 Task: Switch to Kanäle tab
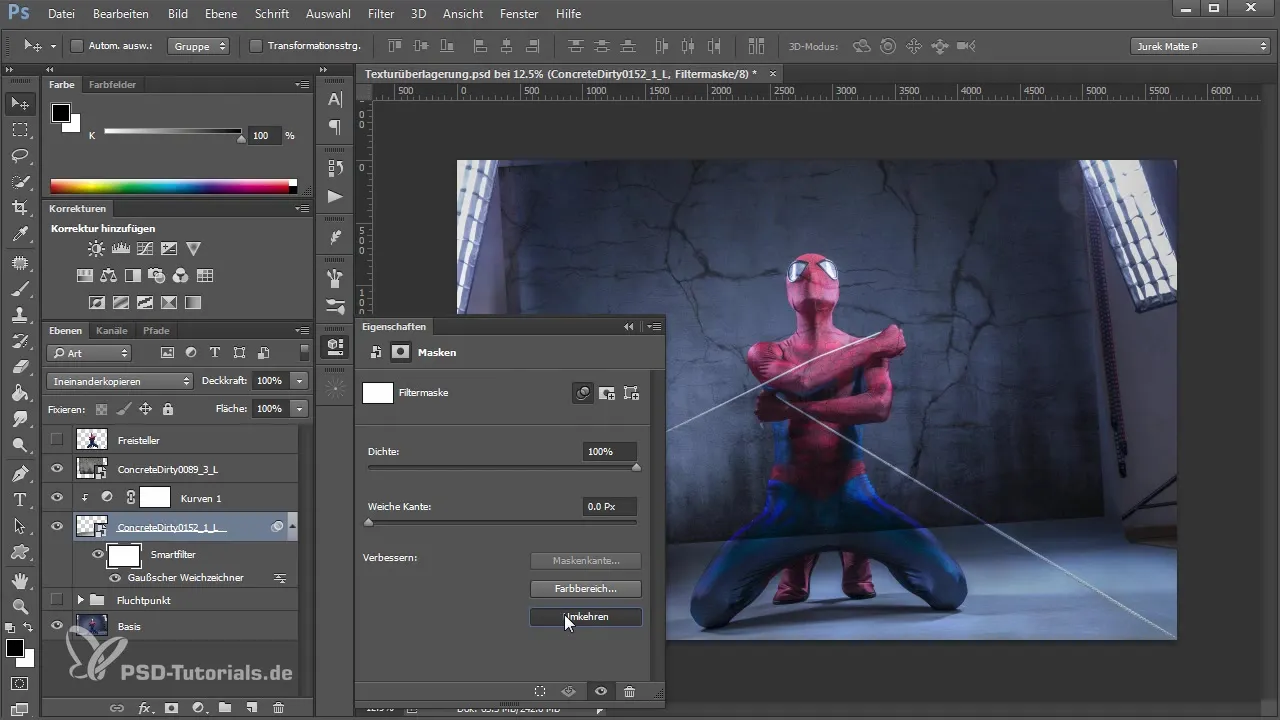click(x=112, y=330)
